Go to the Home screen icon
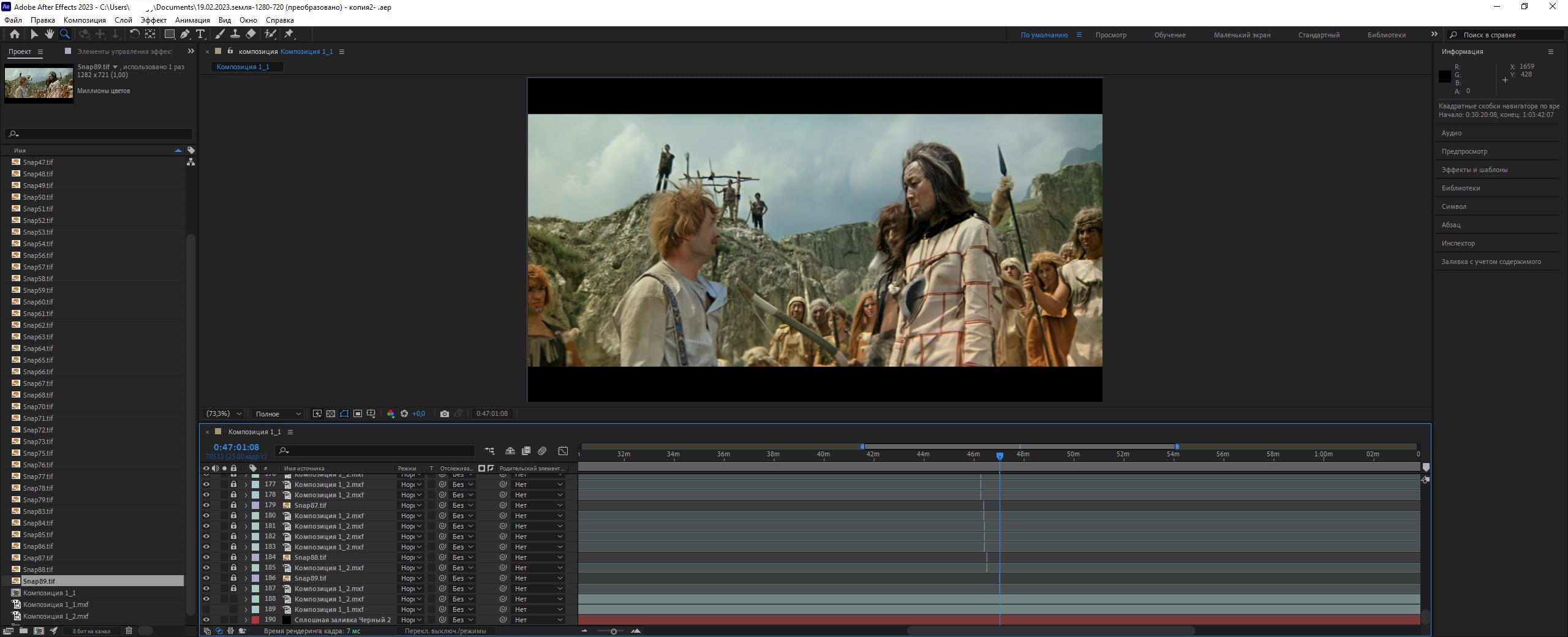Screen dimensions: 1568x637 pos(15,34)
